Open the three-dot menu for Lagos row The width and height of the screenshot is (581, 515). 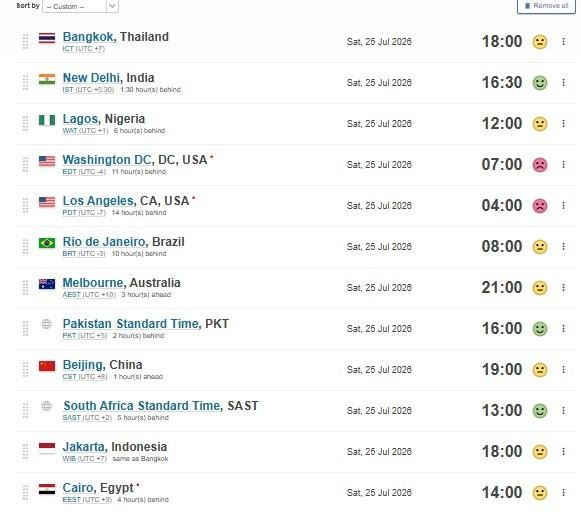pos(563,123)
